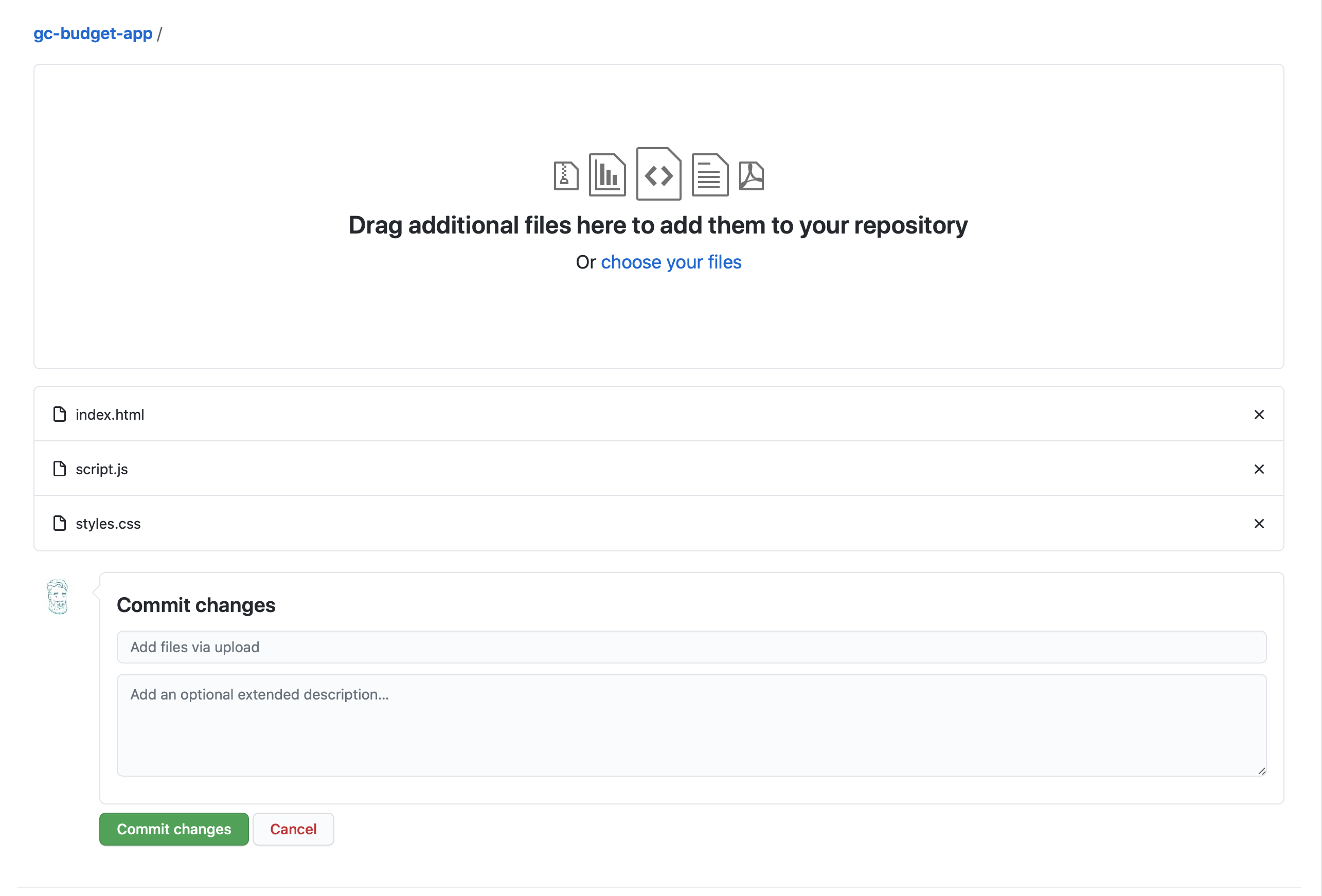
Task: Click the bar chart file icon
Action: 607,175
